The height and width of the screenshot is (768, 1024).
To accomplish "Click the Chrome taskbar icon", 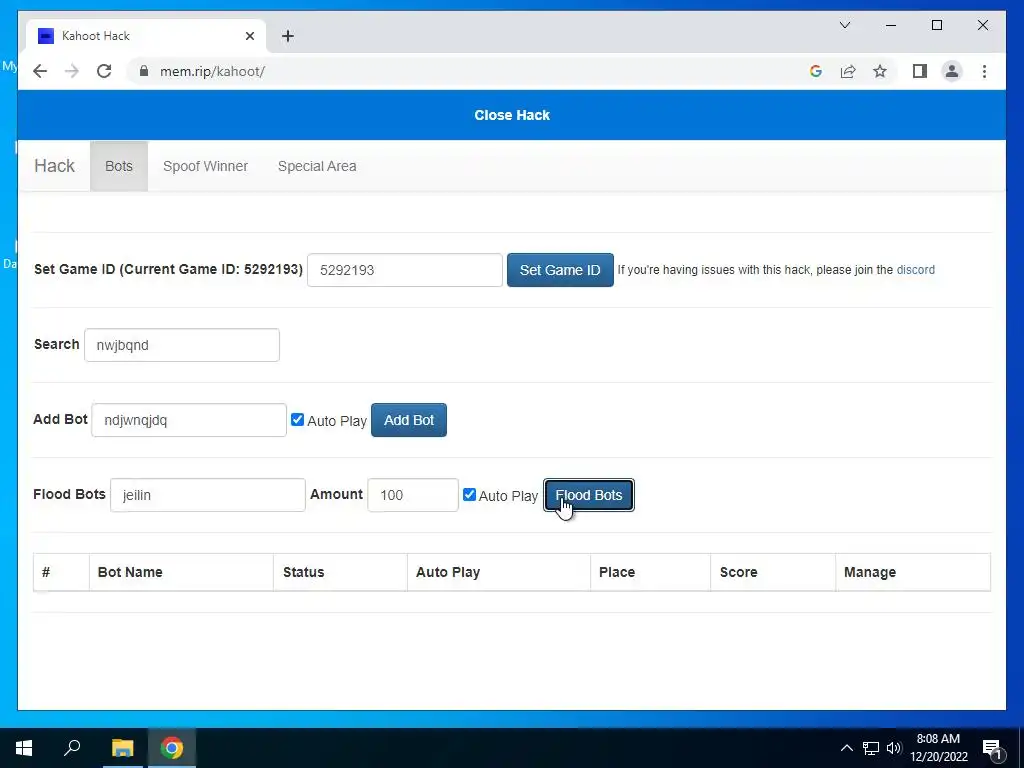I will [172, 748].
